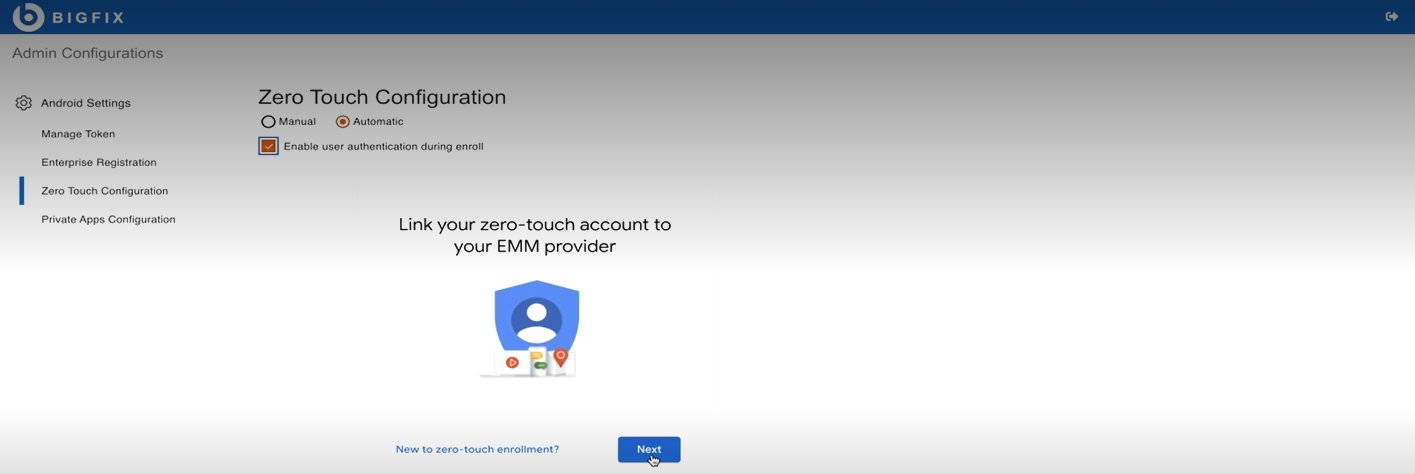The height and width of the screenshot is (474, 1415).
Task: Follow the New to zero-touch enrollment link
Action: [477, 450]
